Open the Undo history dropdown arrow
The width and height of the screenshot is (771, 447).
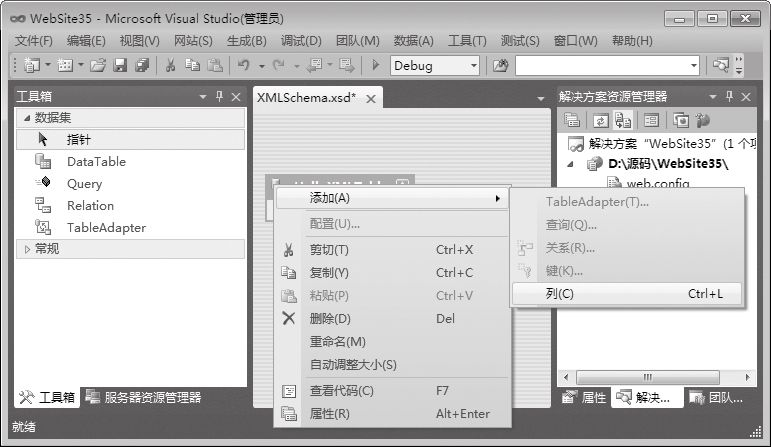262,66
